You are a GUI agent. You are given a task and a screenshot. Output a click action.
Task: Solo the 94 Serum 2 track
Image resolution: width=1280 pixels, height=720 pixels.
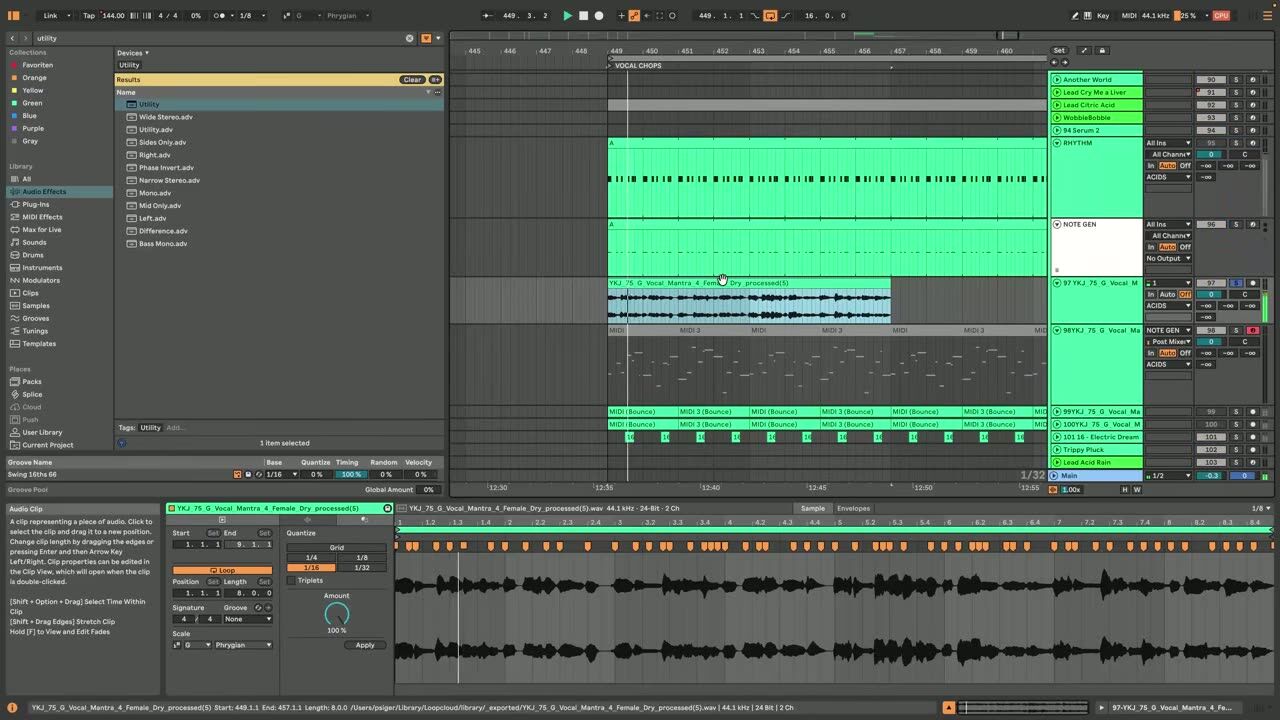click(1236, 130)
